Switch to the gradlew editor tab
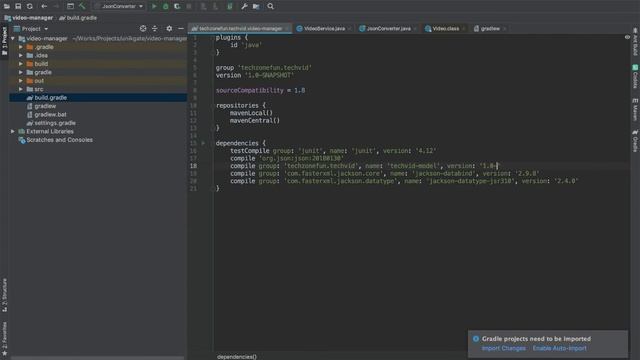The height and width of the screenshot is (360, 640). click(489, 29)
